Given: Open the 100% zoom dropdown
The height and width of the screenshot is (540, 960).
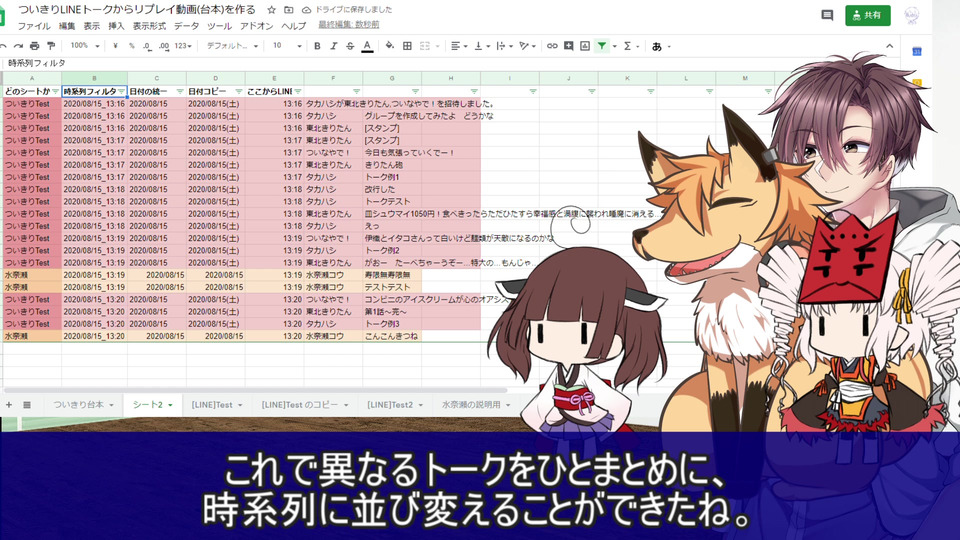Looking at the screenshot, I should click(84, 46).
